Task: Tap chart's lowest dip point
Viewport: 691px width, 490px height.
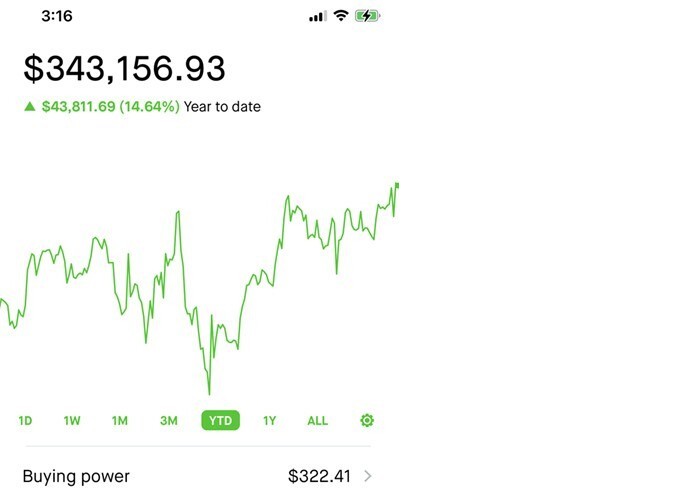Action: 209,392
